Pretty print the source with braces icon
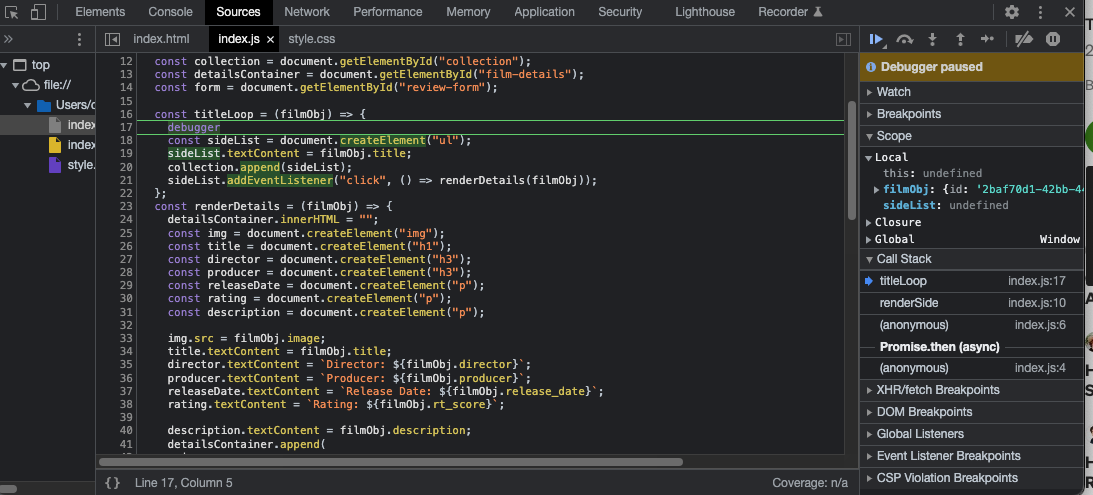 (112, 482)
